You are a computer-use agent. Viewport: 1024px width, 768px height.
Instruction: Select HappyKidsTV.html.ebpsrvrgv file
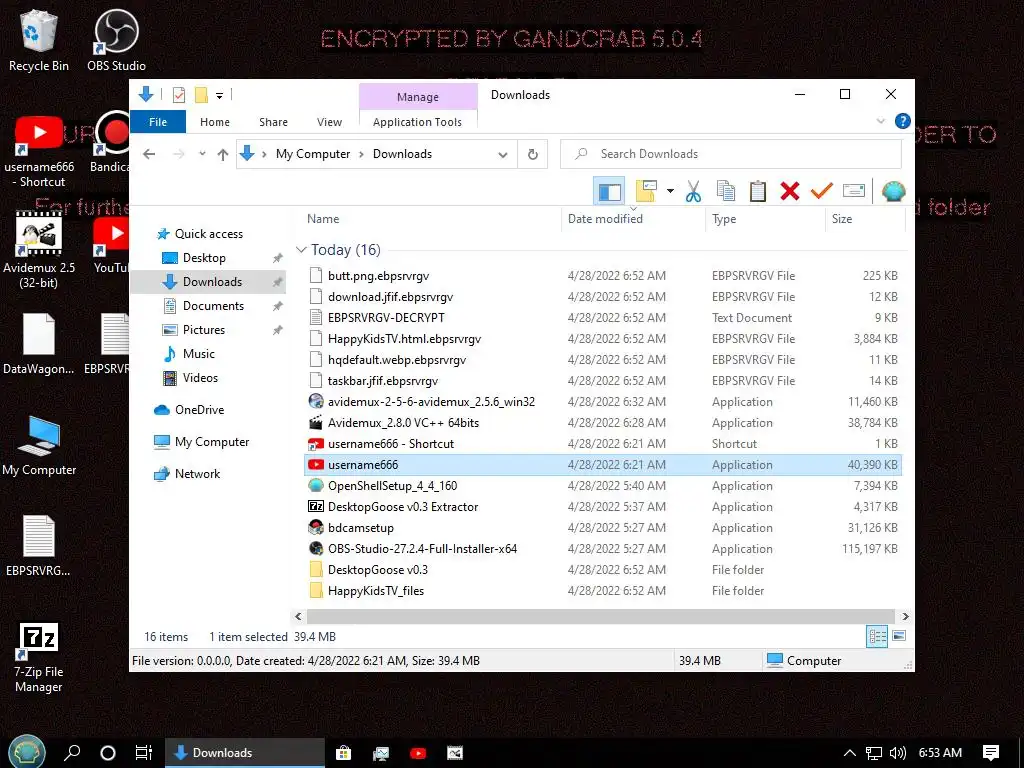tap(404, 338)
